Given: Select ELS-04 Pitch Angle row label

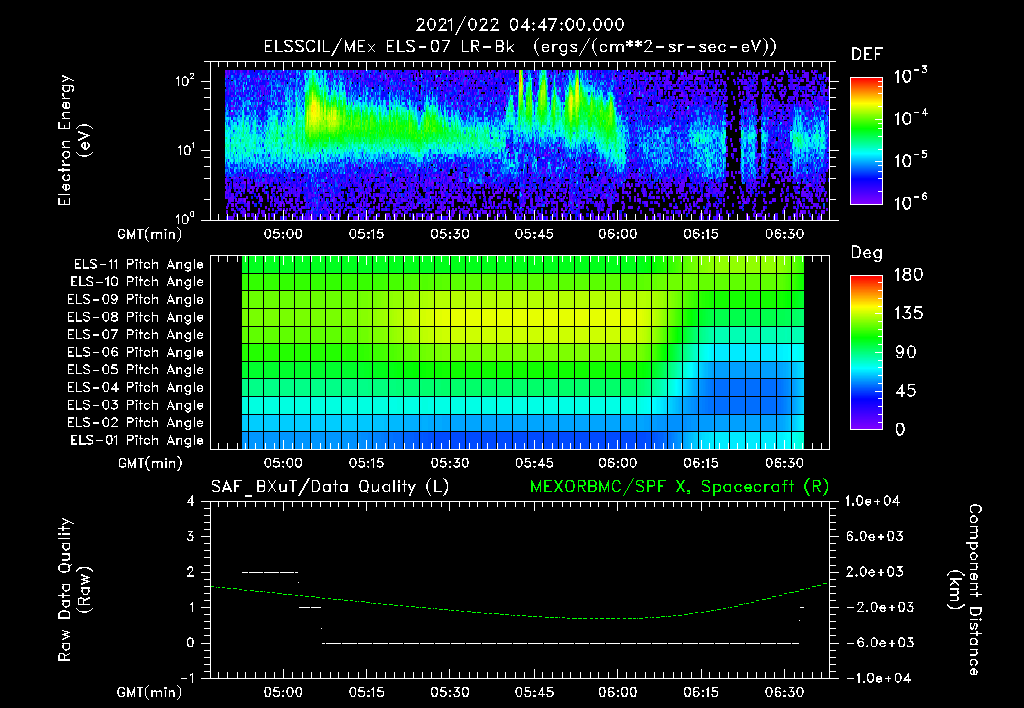Looking at the screenshot, I should pos(136,387).
